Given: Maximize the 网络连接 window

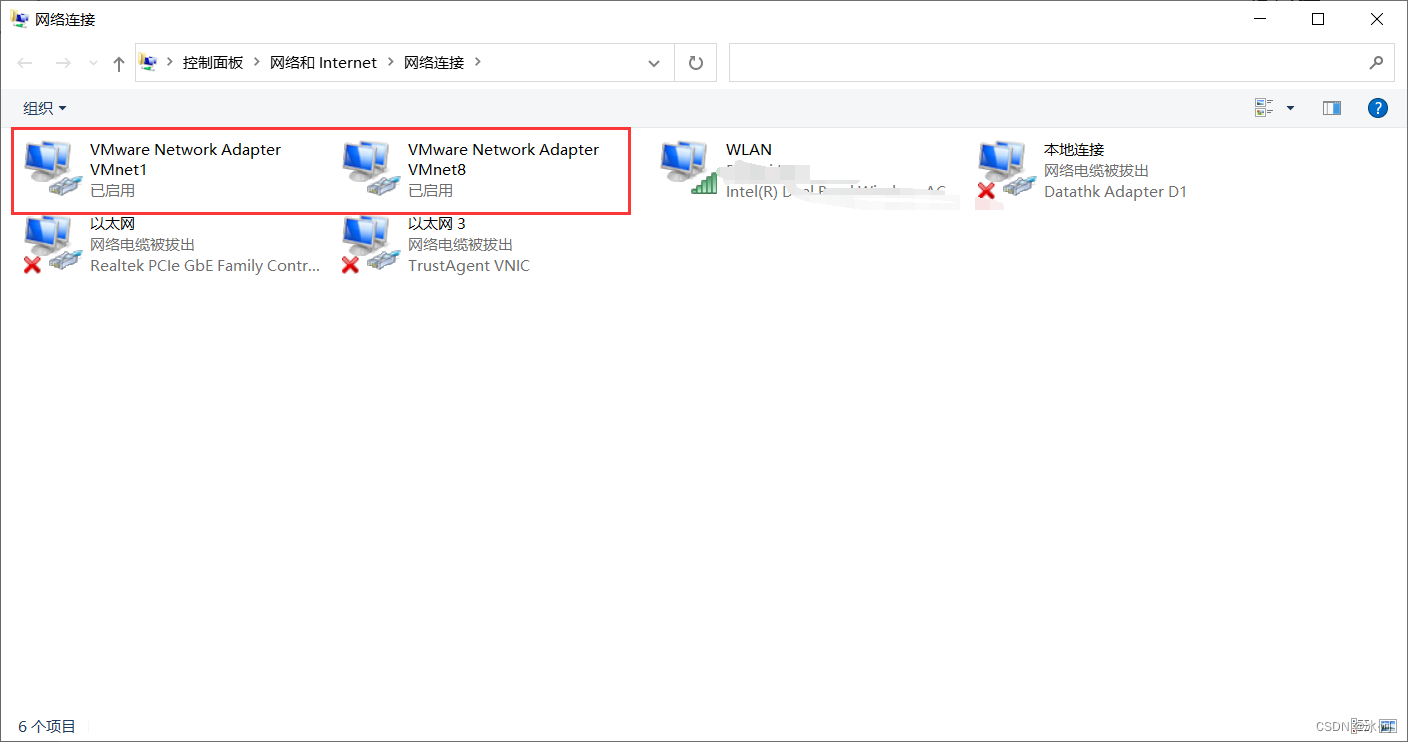Looking at the screenshot, I should [1318, 19].
